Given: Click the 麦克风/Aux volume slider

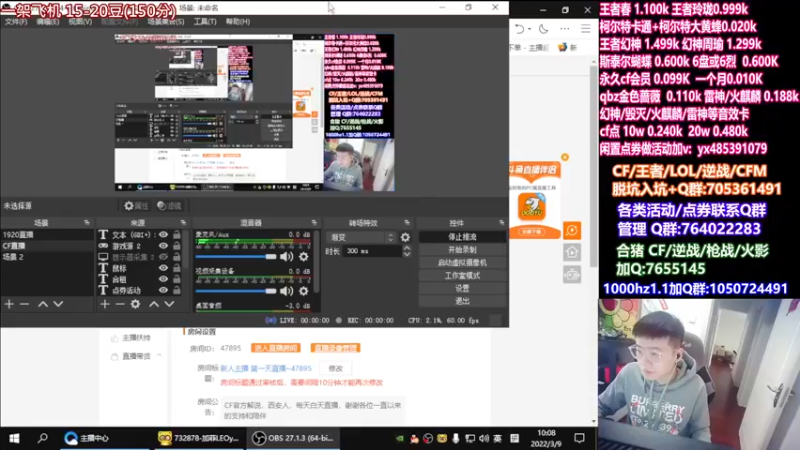Looking at the screenshot, I should point(236,257).
